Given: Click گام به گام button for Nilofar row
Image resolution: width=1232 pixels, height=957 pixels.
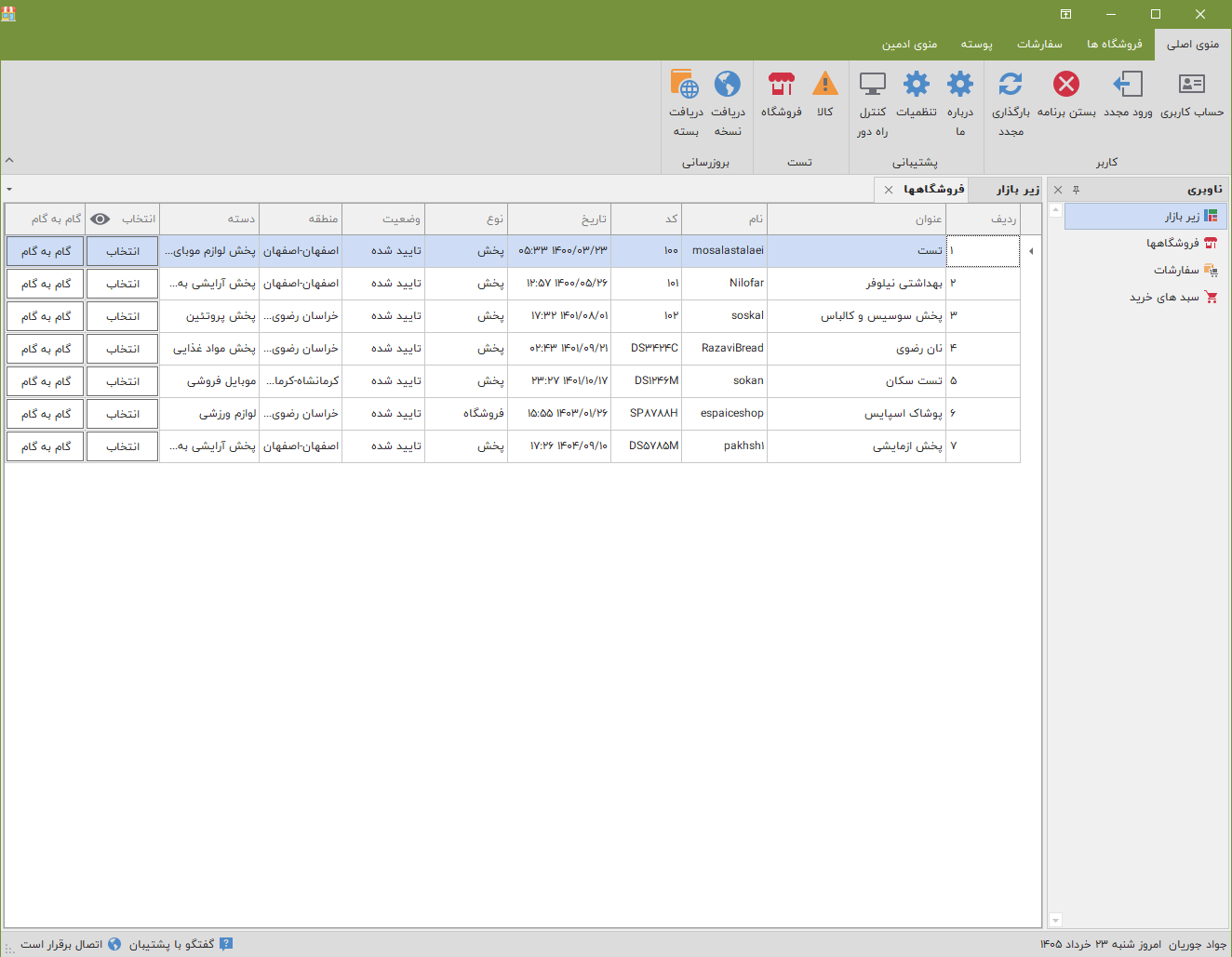Looking at the screenshot, I should [46, 284].
